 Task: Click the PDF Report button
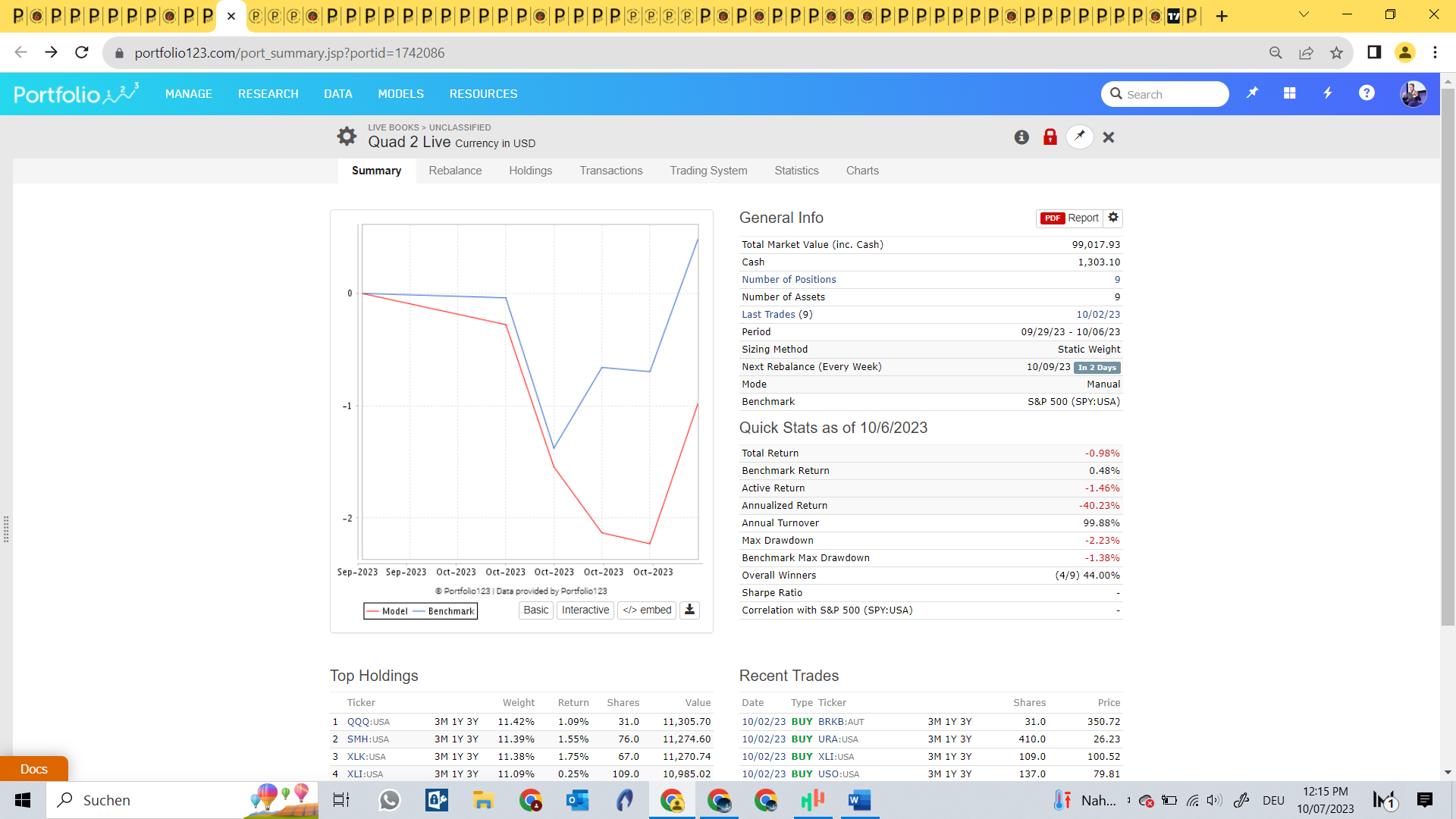(x=1069, y=218)
